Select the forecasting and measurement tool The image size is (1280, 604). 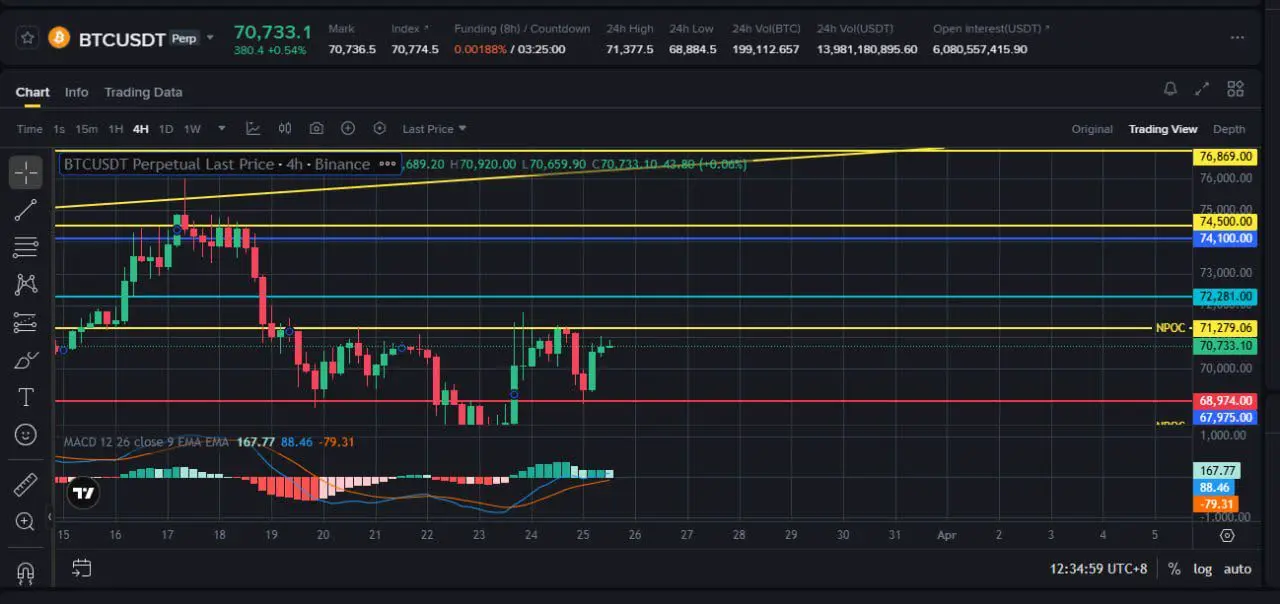tap(26, 322)
